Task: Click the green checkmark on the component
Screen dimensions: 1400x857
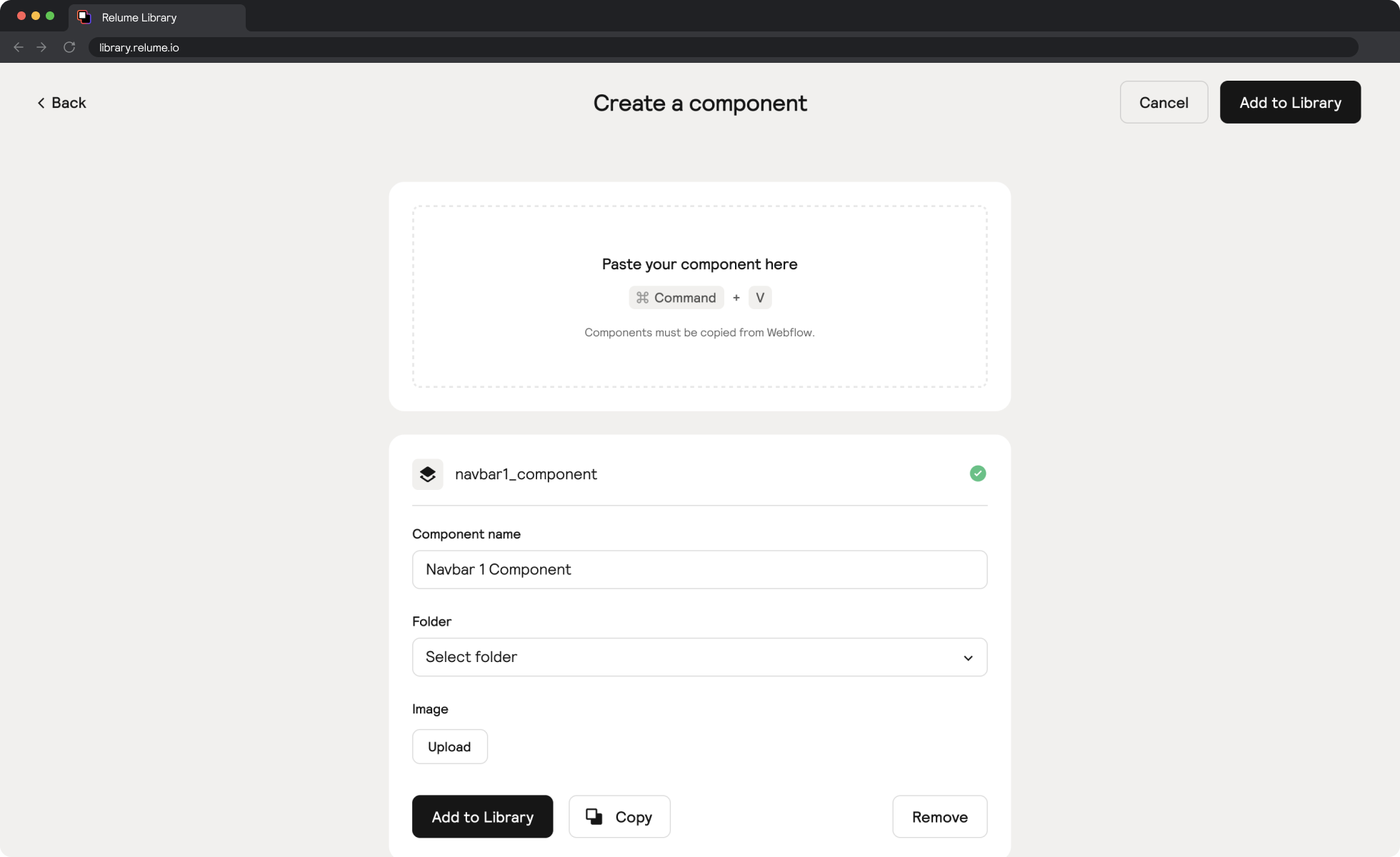Action: coord(977,473)
